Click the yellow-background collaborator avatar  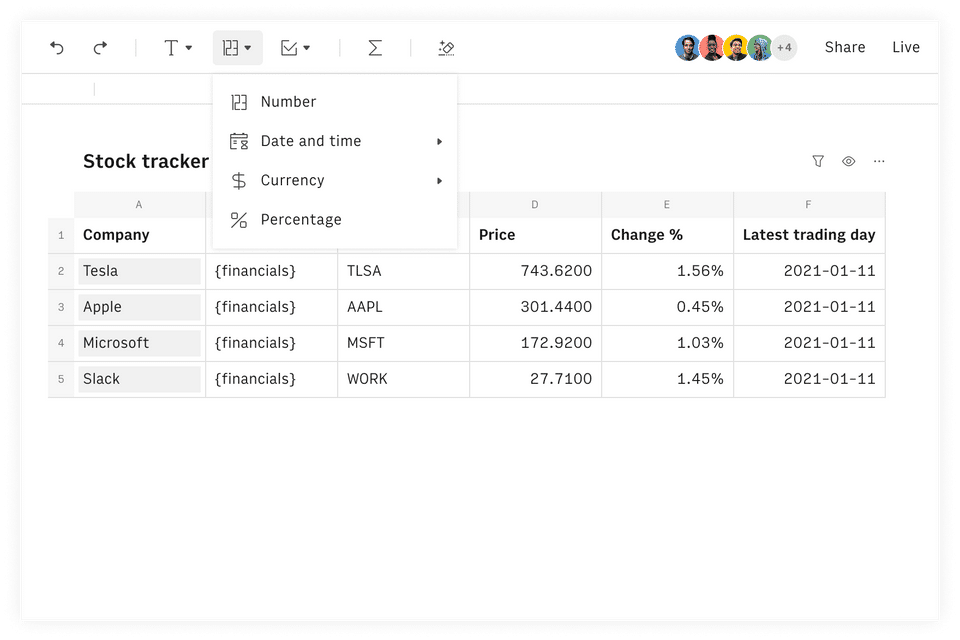point(736,47)
